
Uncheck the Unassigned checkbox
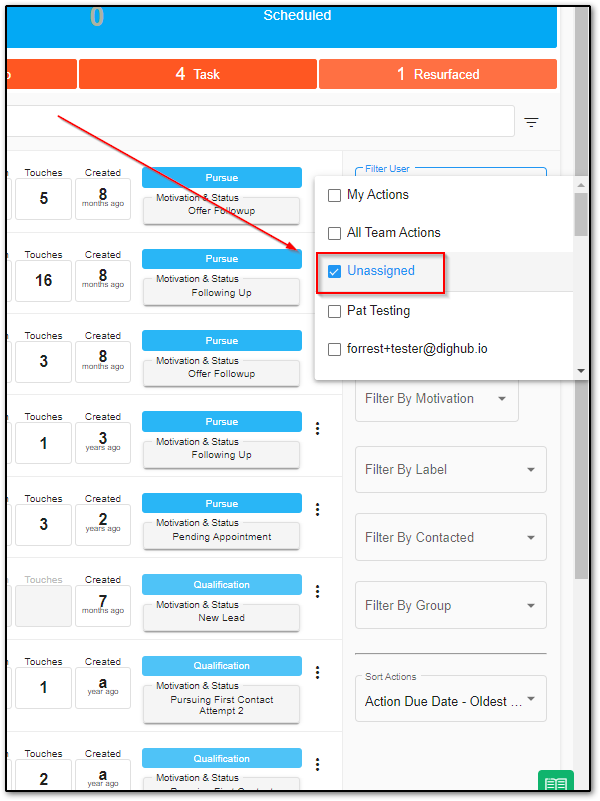[334, 271]
